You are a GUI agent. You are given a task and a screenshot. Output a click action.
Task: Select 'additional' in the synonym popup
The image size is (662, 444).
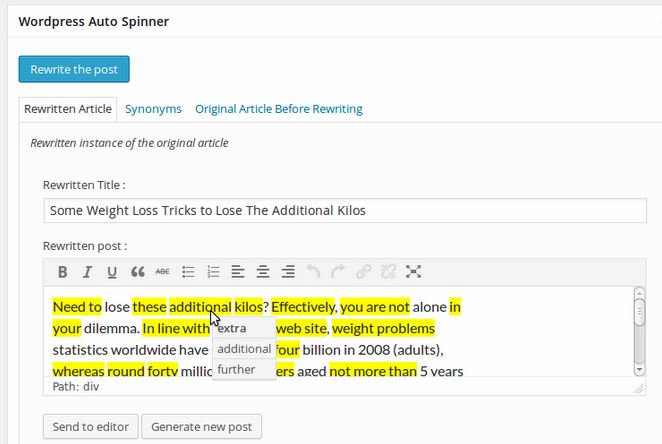pos(244,349)
